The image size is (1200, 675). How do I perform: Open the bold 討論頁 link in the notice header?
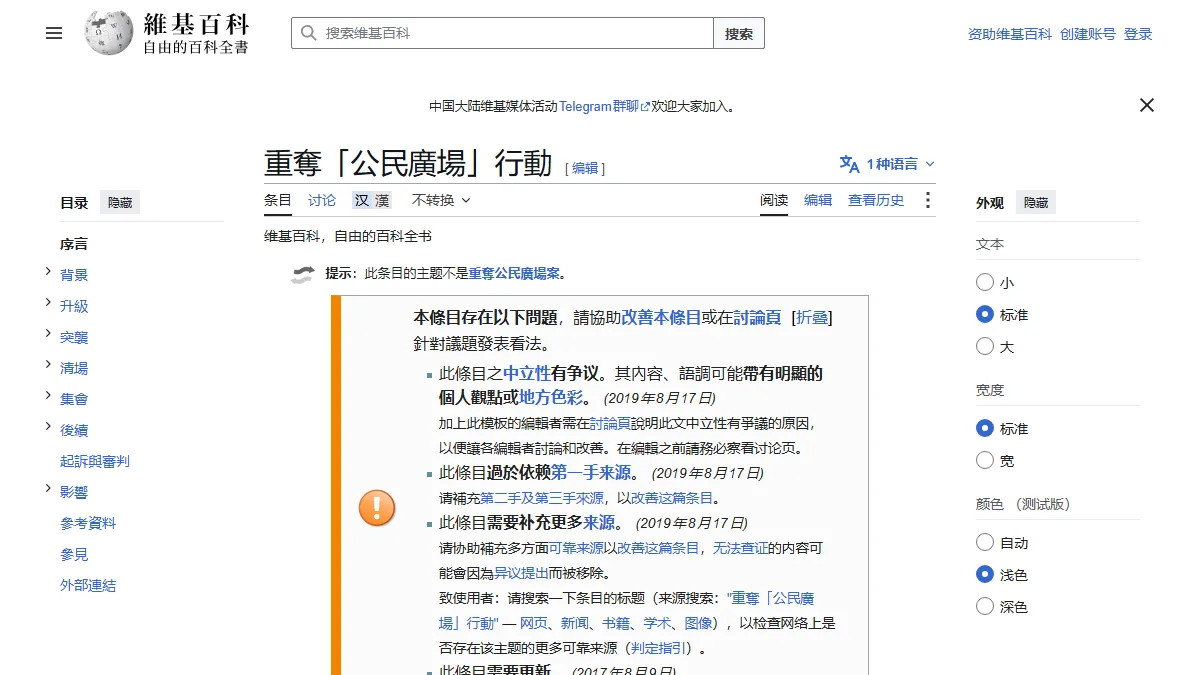[x=757, y=318]
